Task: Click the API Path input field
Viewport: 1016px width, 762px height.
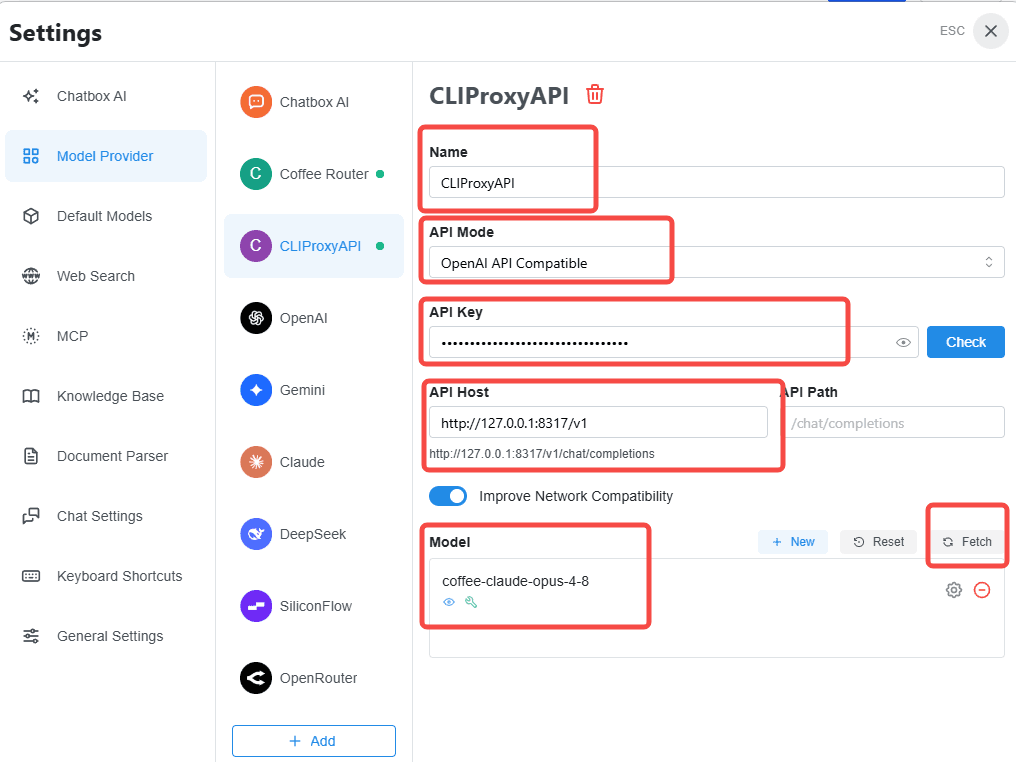Action: click(894, 422)
